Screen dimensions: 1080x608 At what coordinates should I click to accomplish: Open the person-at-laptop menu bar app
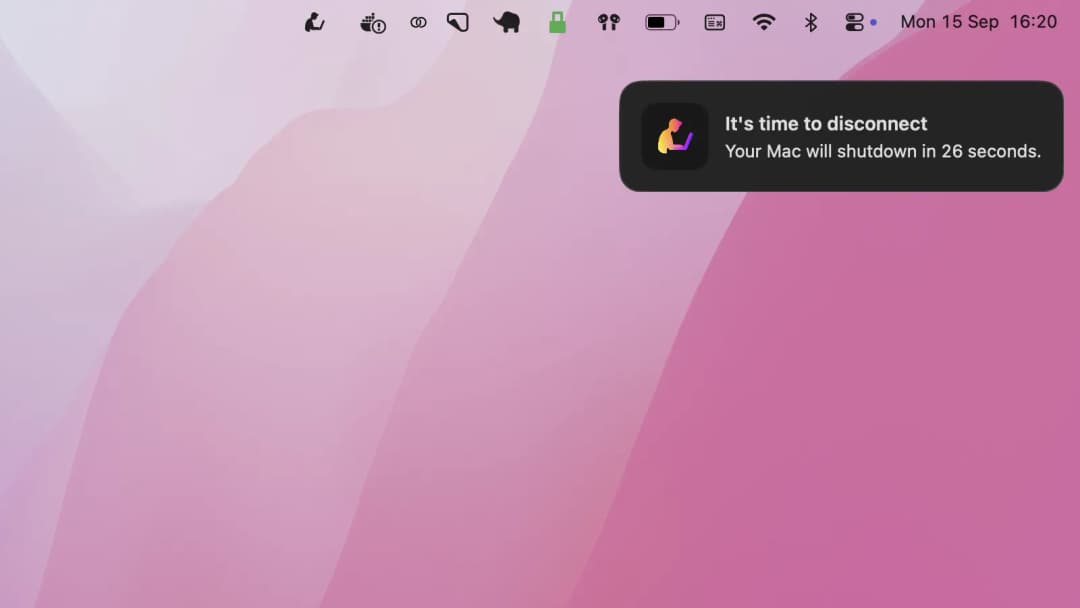coord(314,22)
